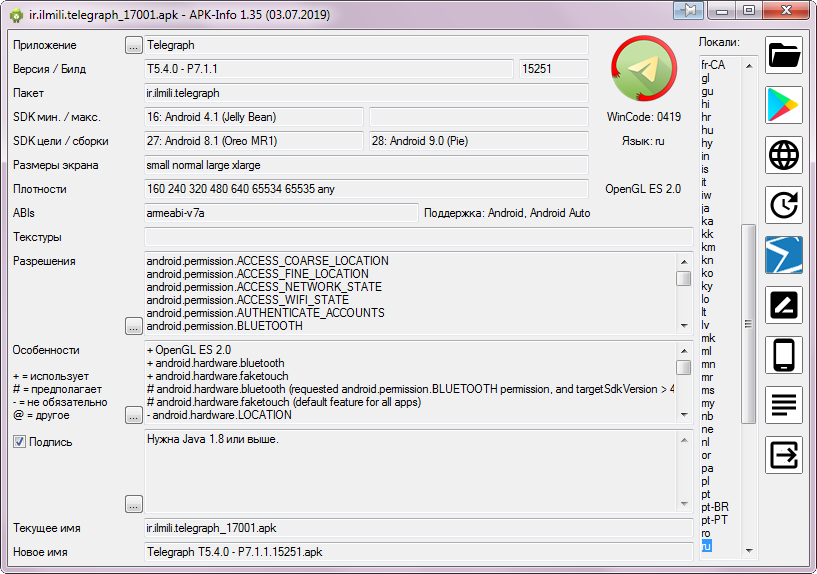Open the Google Play store icon button
Screen dimensions: 817x574
(784, 105)
